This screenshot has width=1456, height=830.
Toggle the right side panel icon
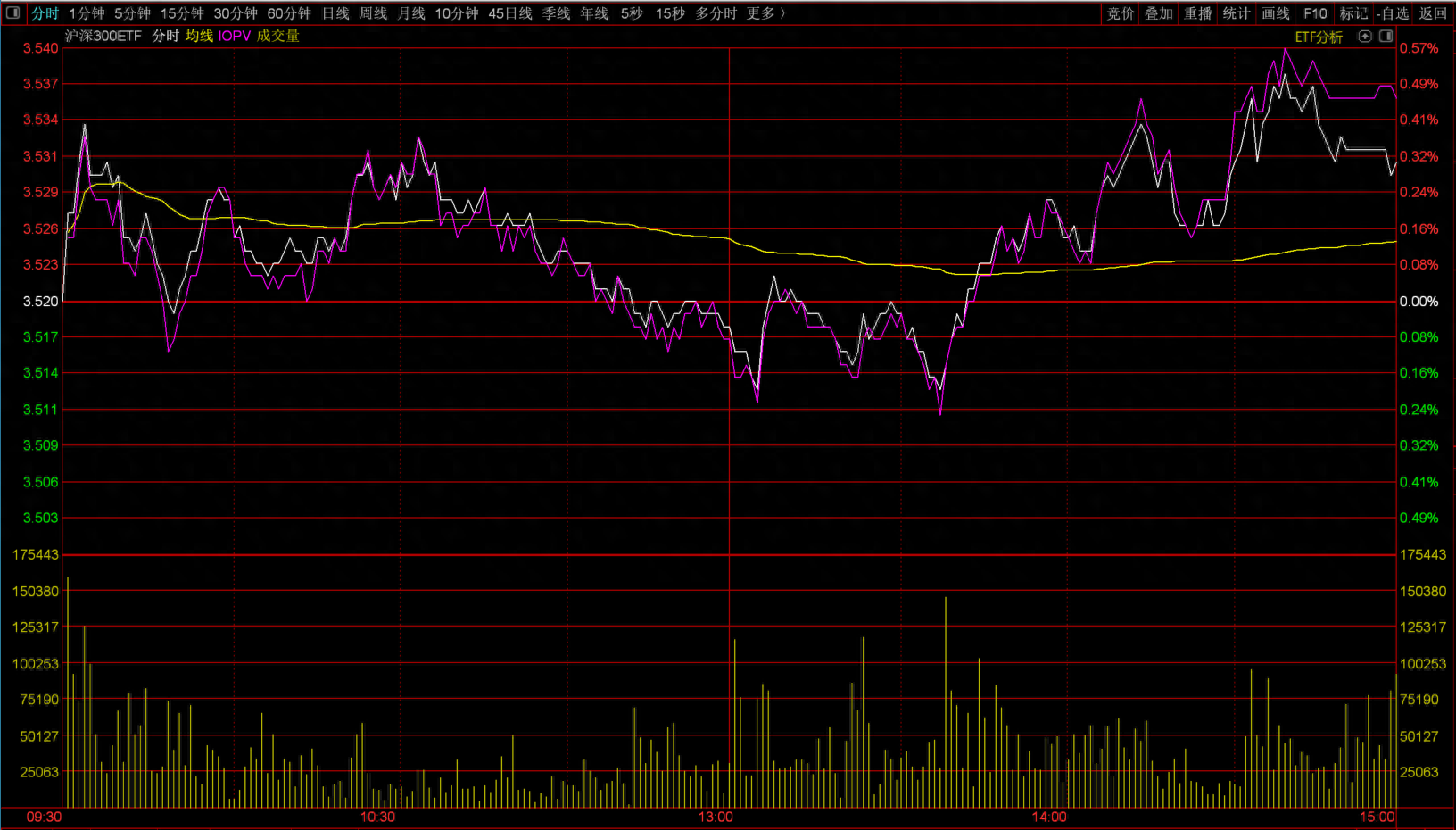click(x=1386, y=37)
